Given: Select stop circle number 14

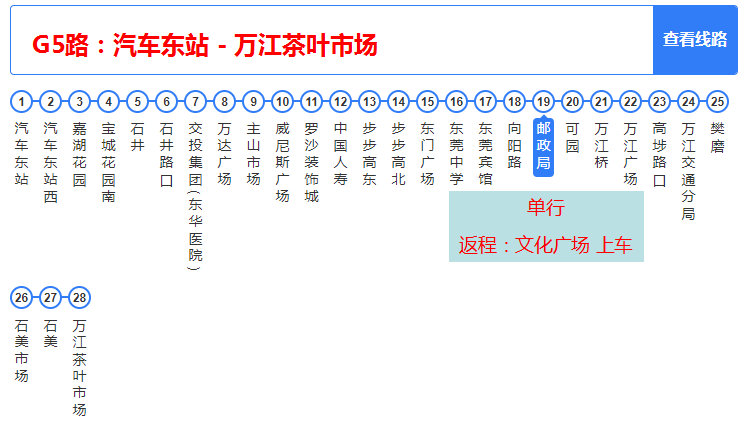Looking at the screenshot, I should [399, 102].
